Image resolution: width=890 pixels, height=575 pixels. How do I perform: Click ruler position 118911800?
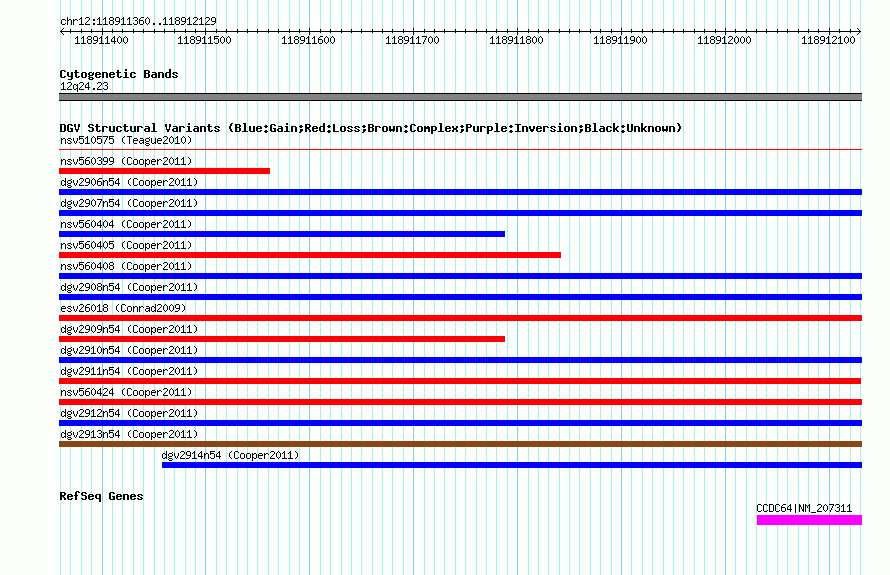coord(516,40)
